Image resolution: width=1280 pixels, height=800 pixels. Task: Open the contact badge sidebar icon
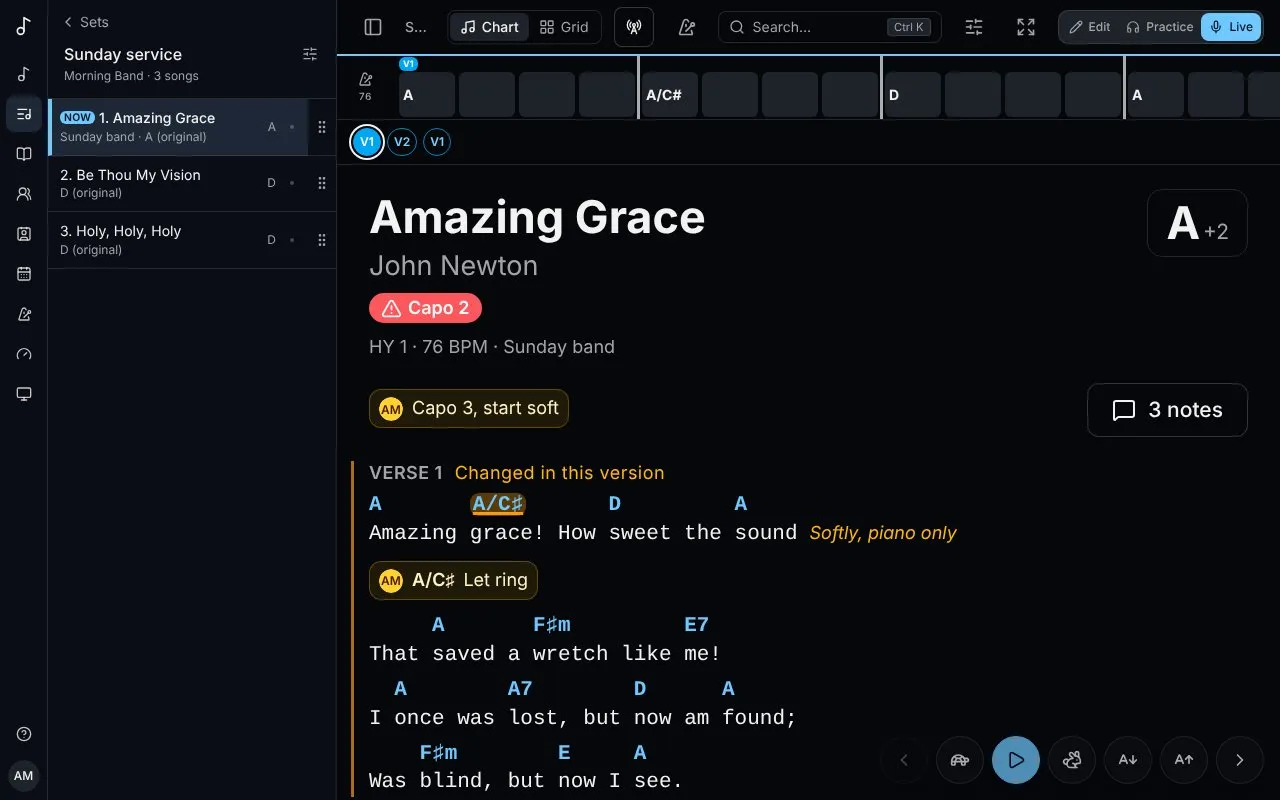pos(24,234)
